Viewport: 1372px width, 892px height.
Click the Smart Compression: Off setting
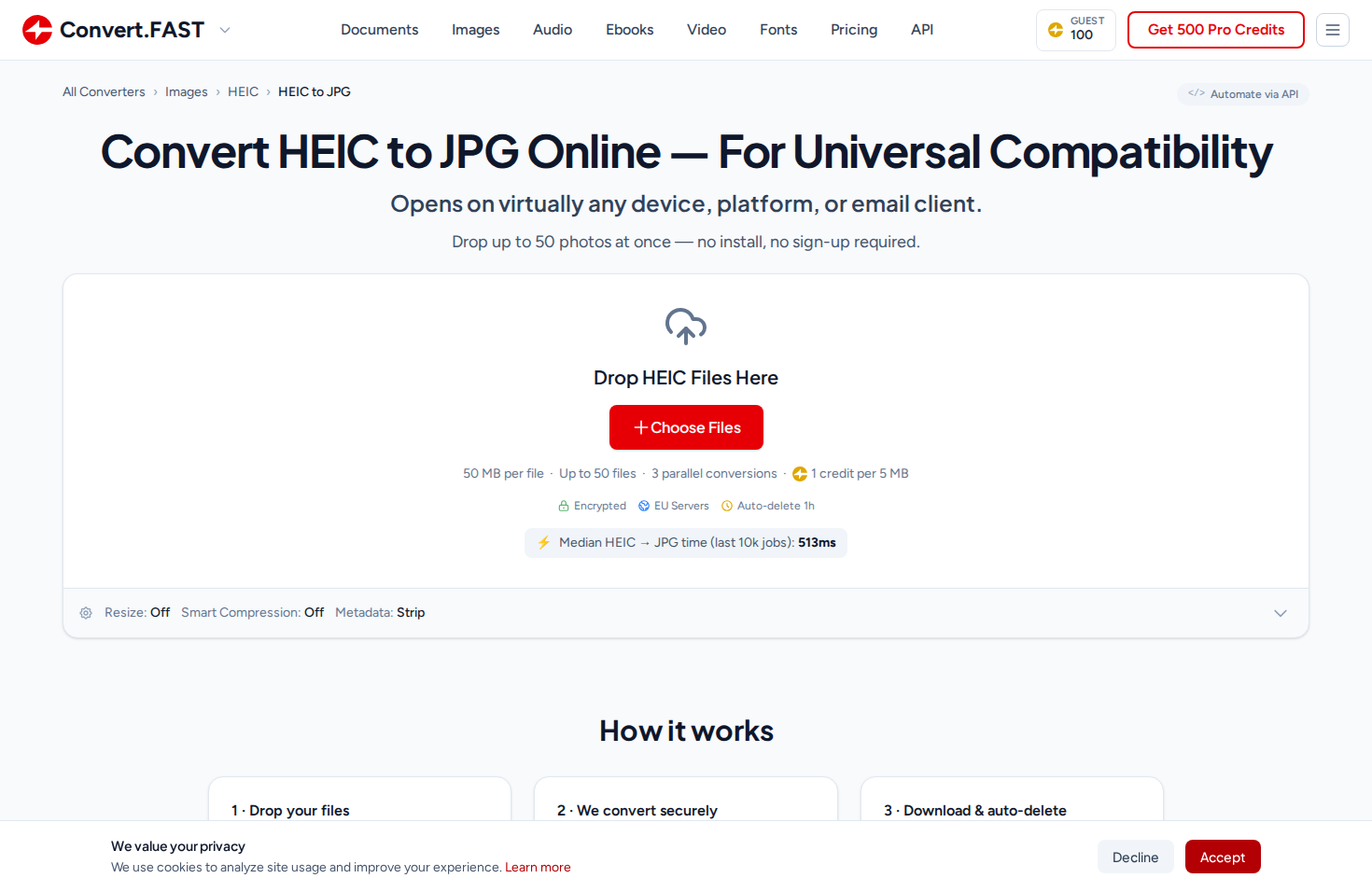click(x=252, y=613)
